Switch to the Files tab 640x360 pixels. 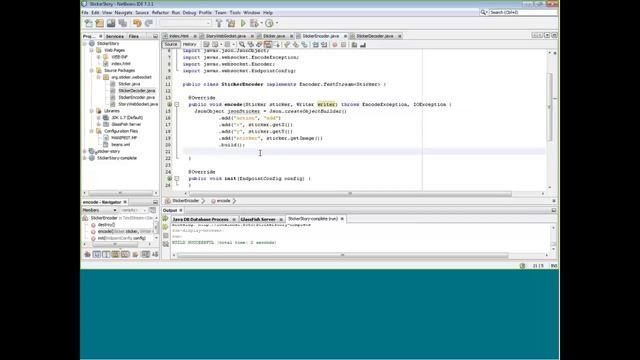click(133, 36)
